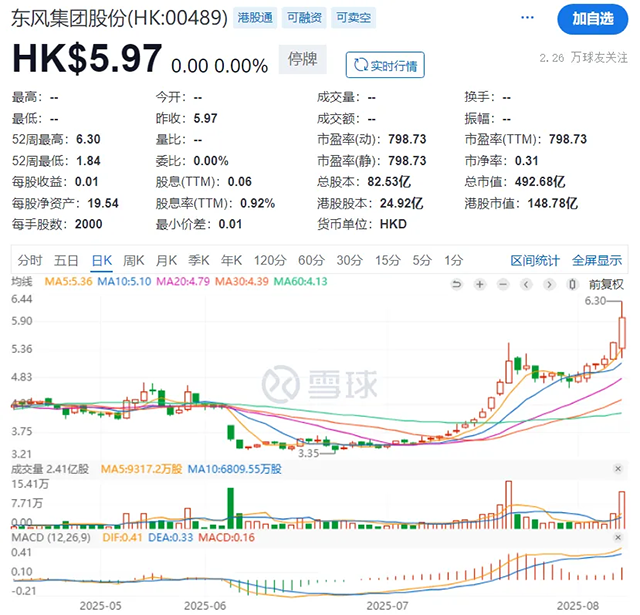Click the 总市值 value 492.68亿
This screenshot has height=615, width=640.
click(540, 182)
